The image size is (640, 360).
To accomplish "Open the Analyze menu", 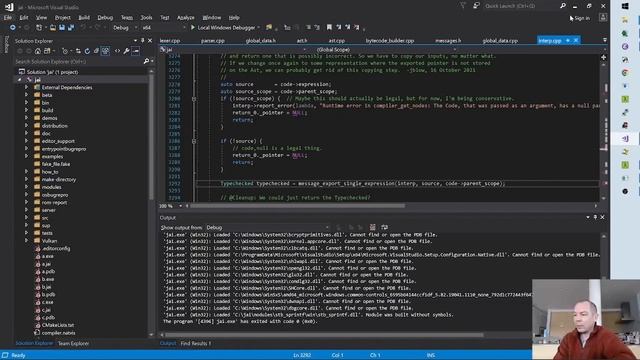I will click(186, 18).
